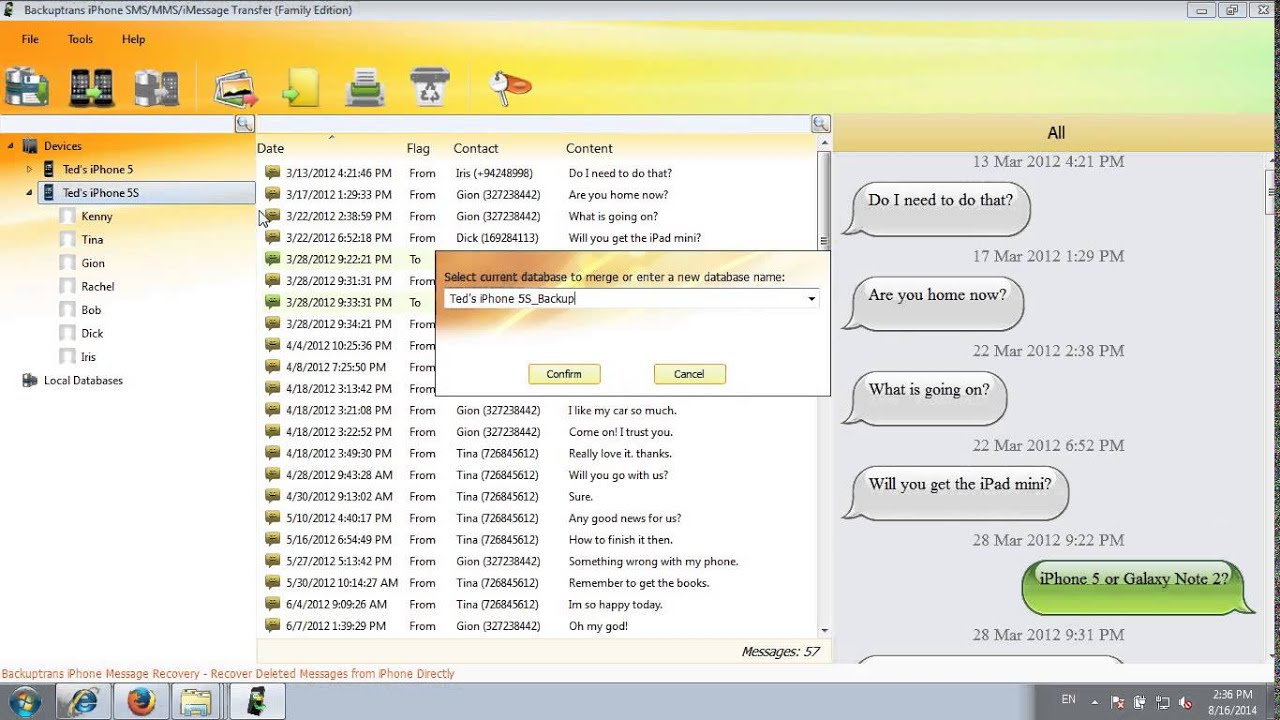Click the green printer toolbar icon

(365, 88)
